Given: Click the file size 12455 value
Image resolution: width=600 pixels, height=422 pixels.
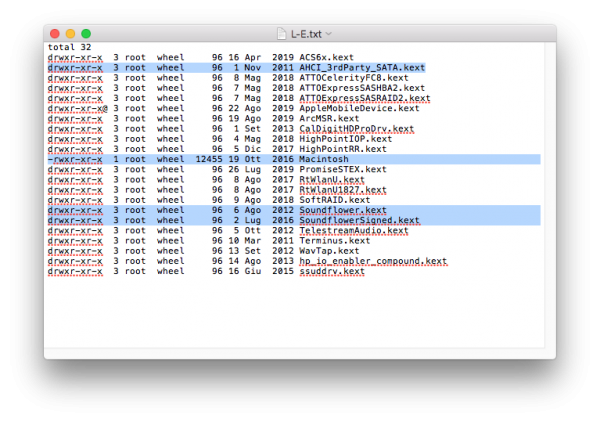Looking at the screenshot, I should (209, 159).
